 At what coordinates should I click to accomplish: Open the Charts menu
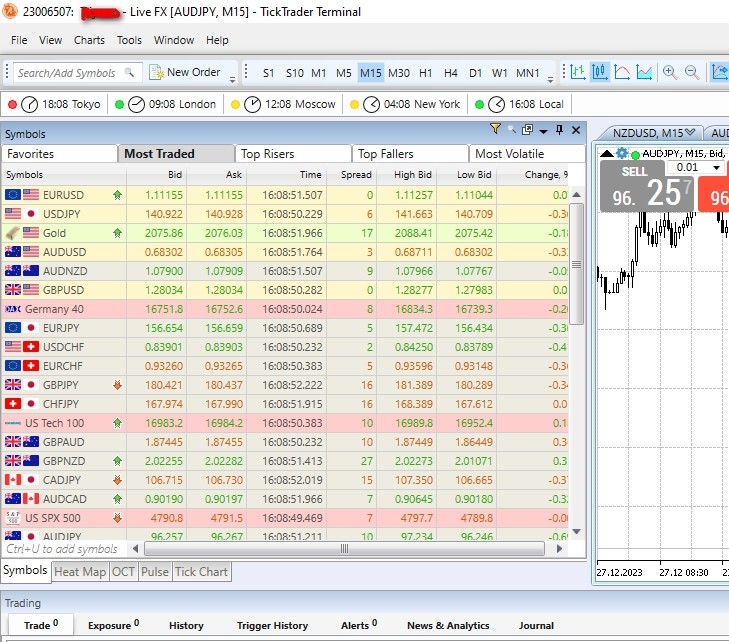coord(89,40)
